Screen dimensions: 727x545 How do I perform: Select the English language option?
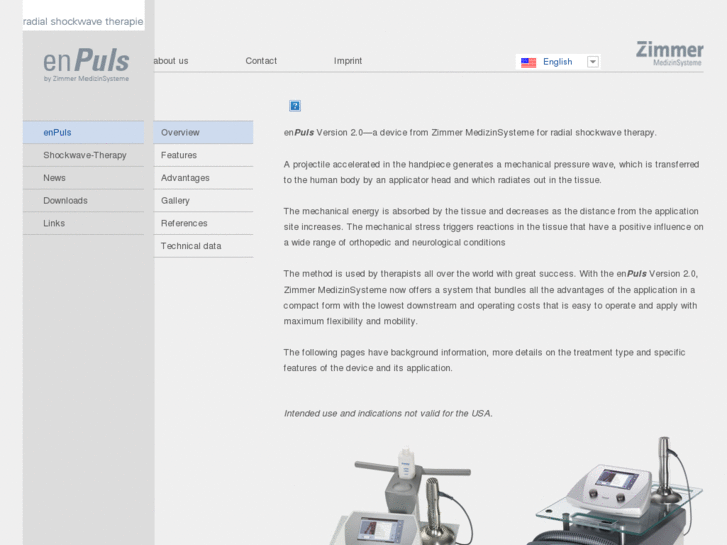pos(557,62)
